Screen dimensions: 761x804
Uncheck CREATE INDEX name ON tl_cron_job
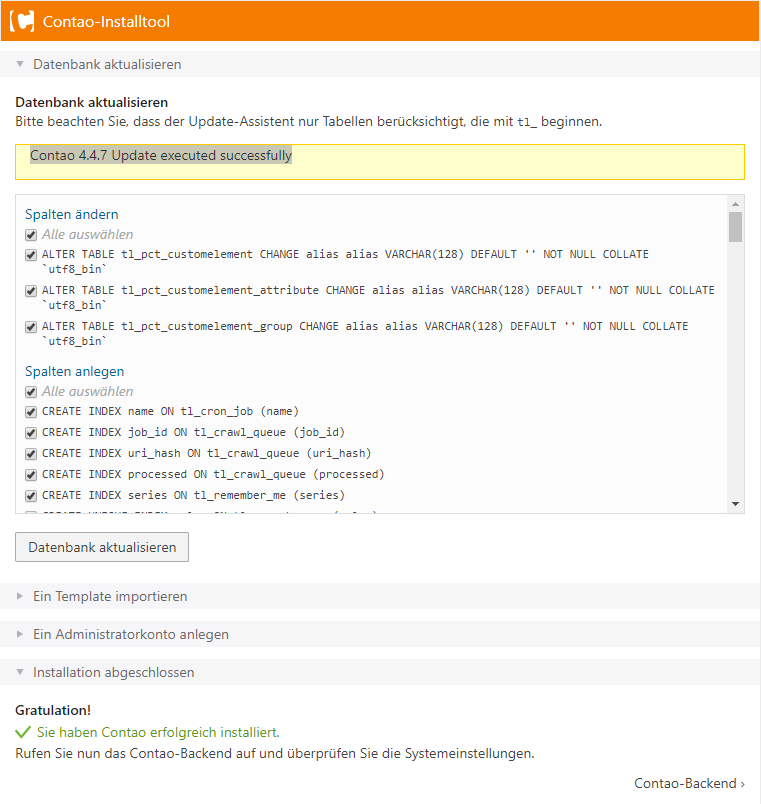coord(31,412)
